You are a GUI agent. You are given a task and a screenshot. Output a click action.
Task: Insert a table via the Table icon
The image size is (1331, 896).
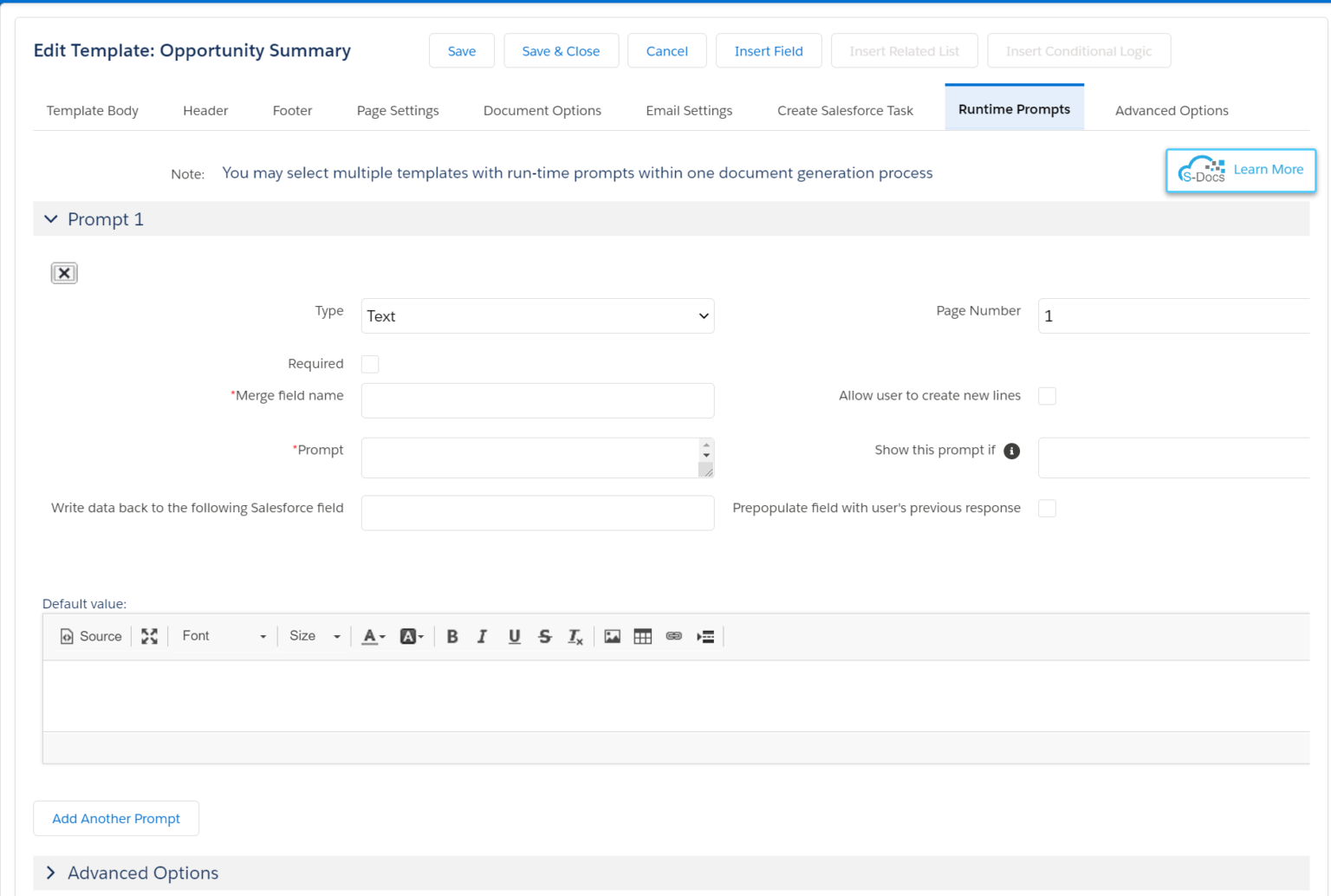[x=643, y=636]
